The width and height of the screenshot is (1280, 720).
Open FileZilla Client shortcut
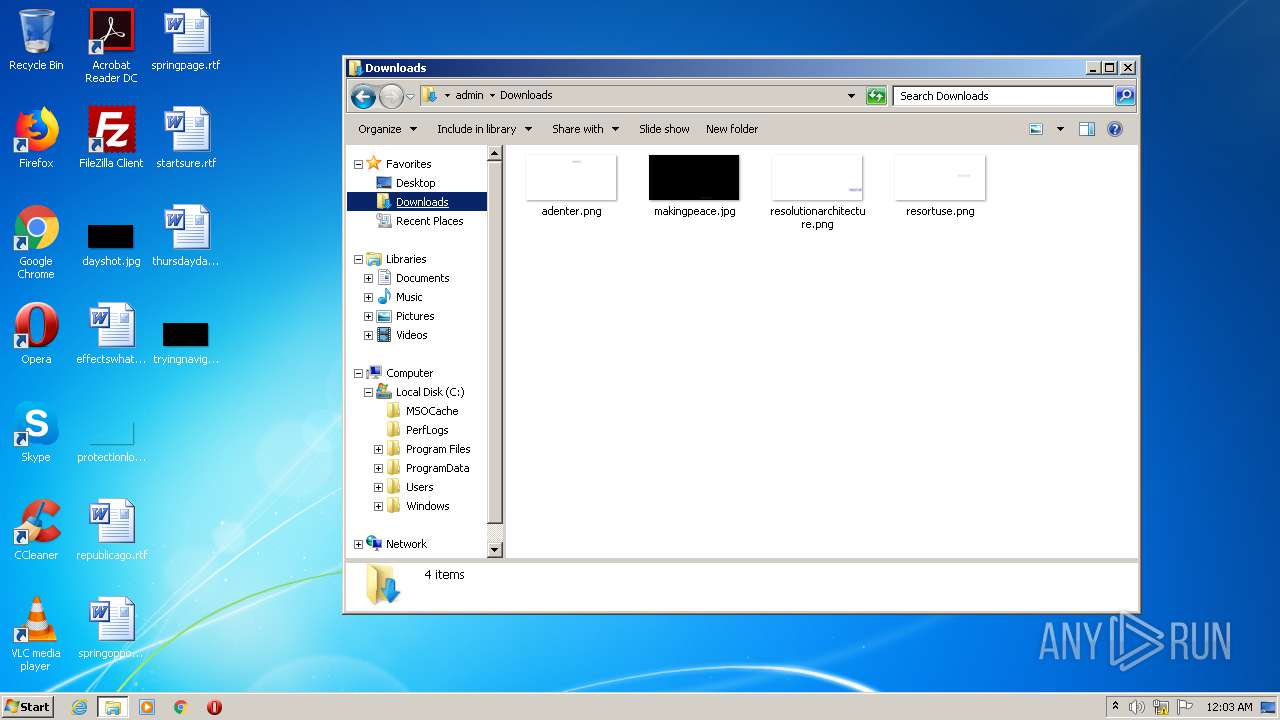tap(111, 138)
